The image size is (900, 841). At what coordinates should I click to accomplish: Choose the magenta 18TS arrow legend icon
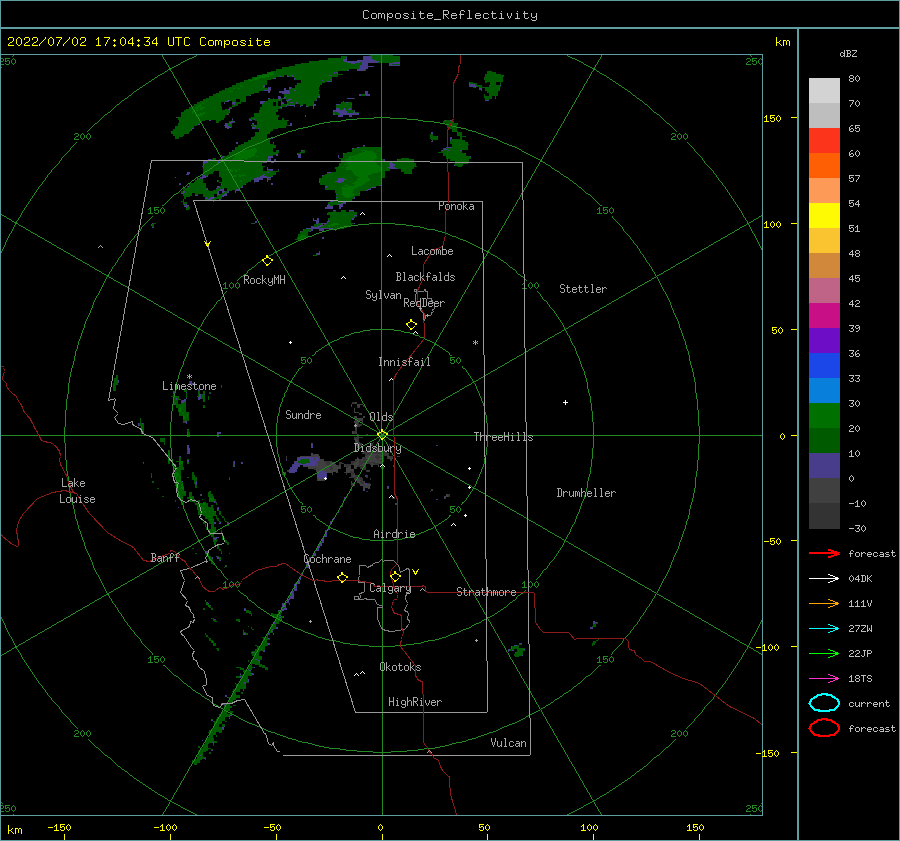click(824, 679)
